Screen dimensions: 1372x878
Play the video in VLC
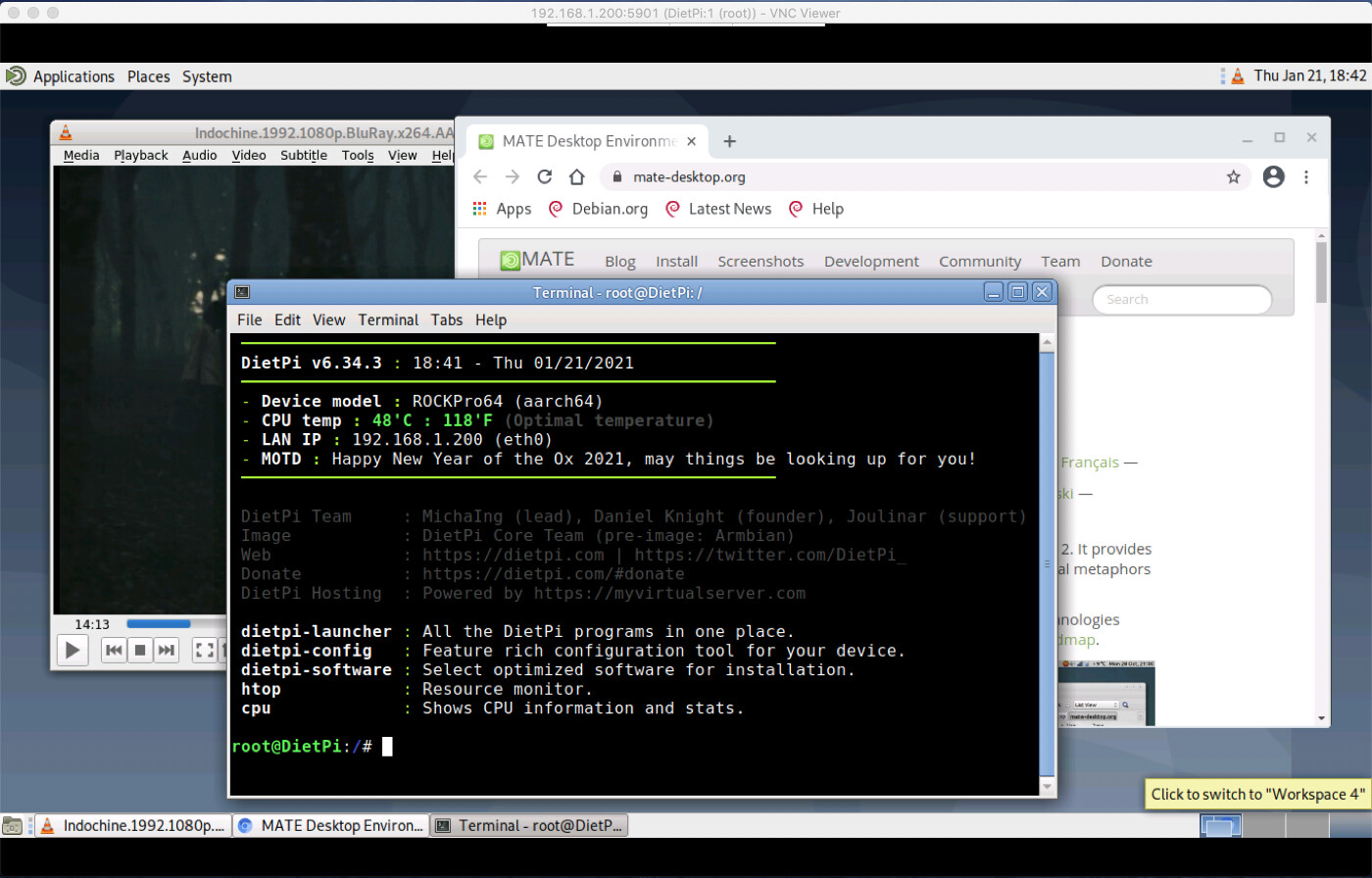tap(72, 650)
